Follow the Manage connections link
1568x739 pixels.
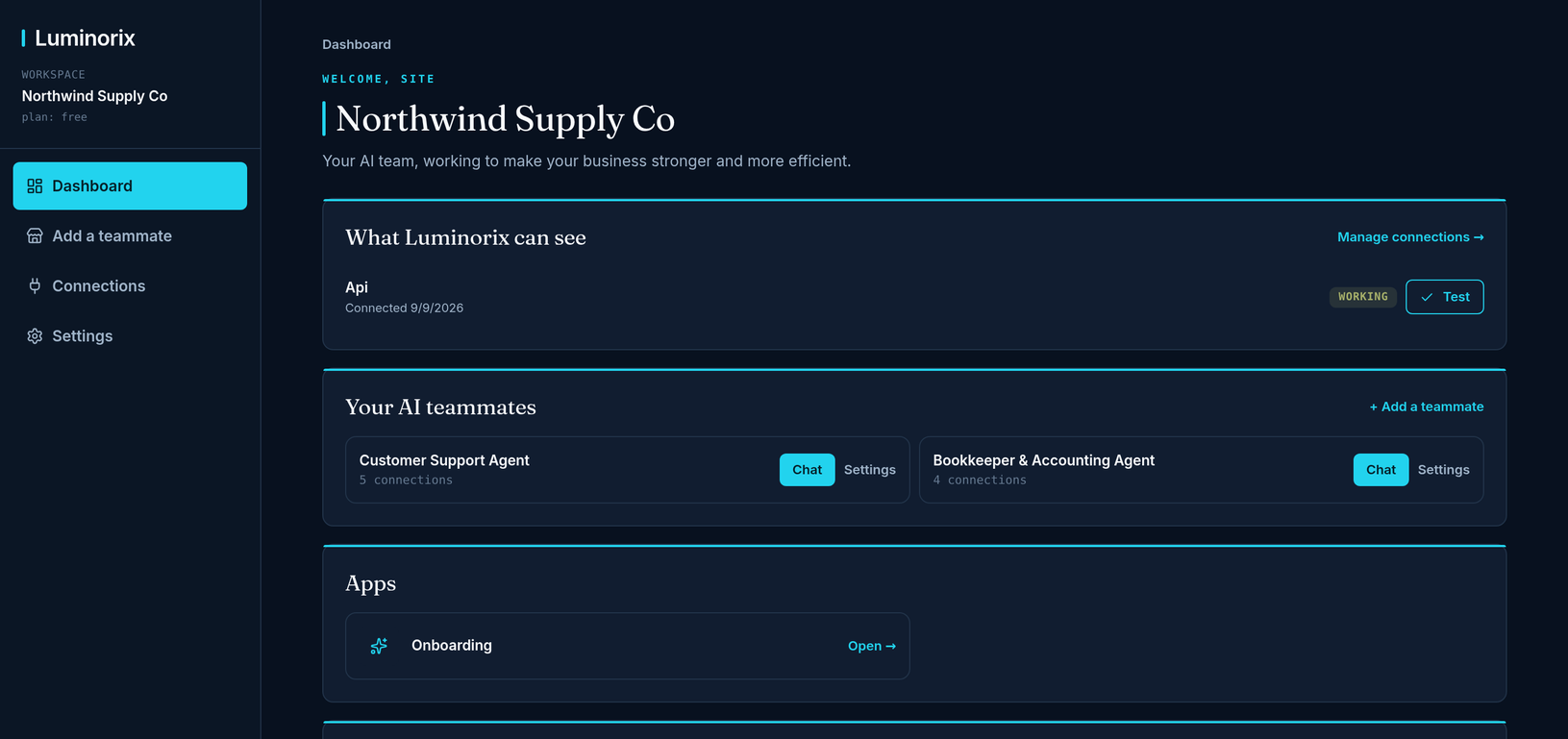1410,236
